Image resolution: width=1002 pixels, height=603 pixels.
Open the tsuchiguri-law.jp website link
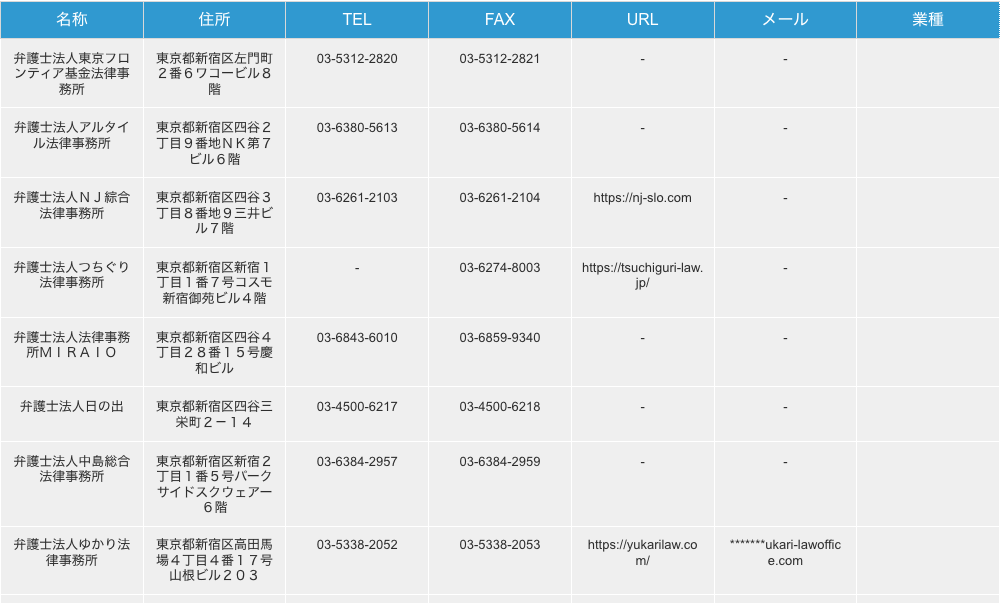tap(642, 275)
